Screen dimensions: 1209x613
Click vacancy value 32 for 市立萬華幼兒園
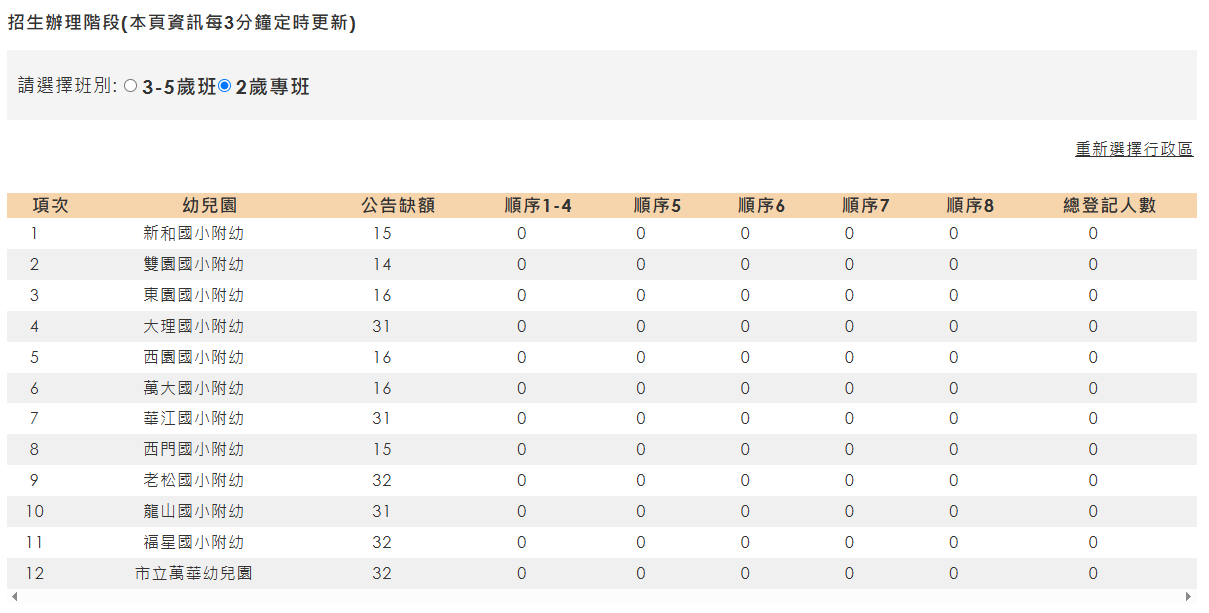pos(382,573)
